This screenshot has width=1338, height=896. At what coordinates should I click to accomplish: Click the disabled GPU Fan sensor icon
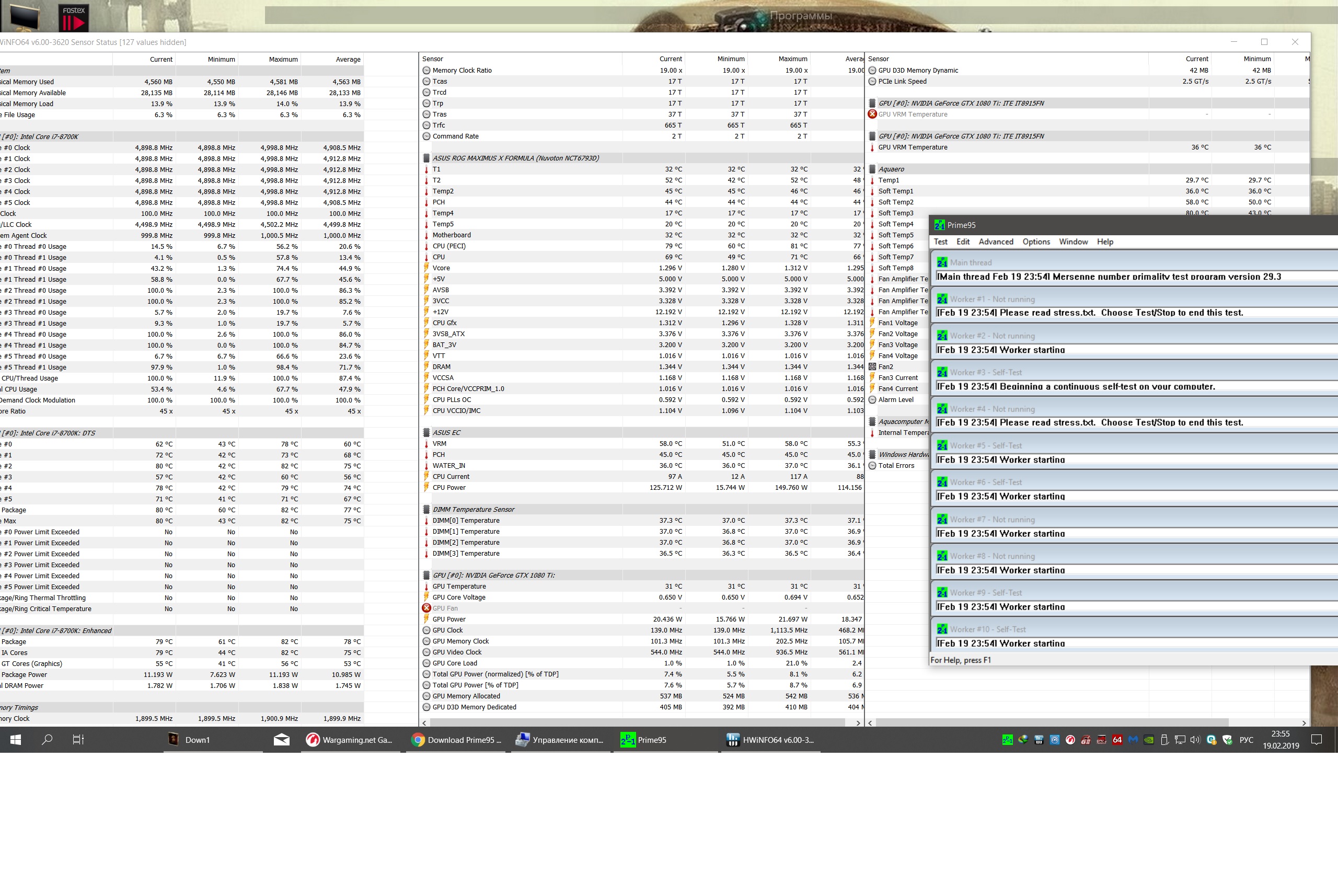(x=426, y=608)
